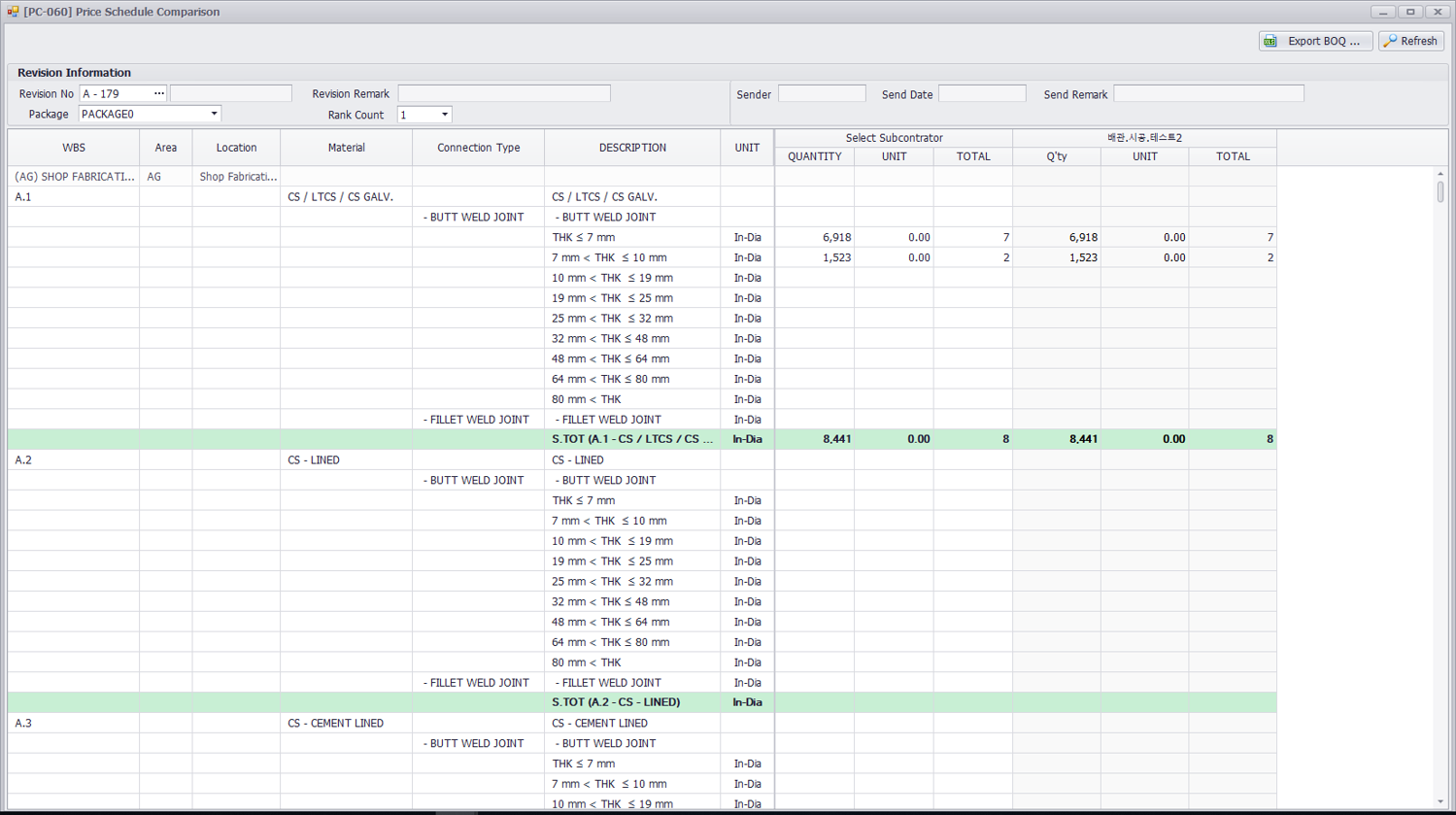Open the Revision No ellipsis lookup

coord(159,93)
